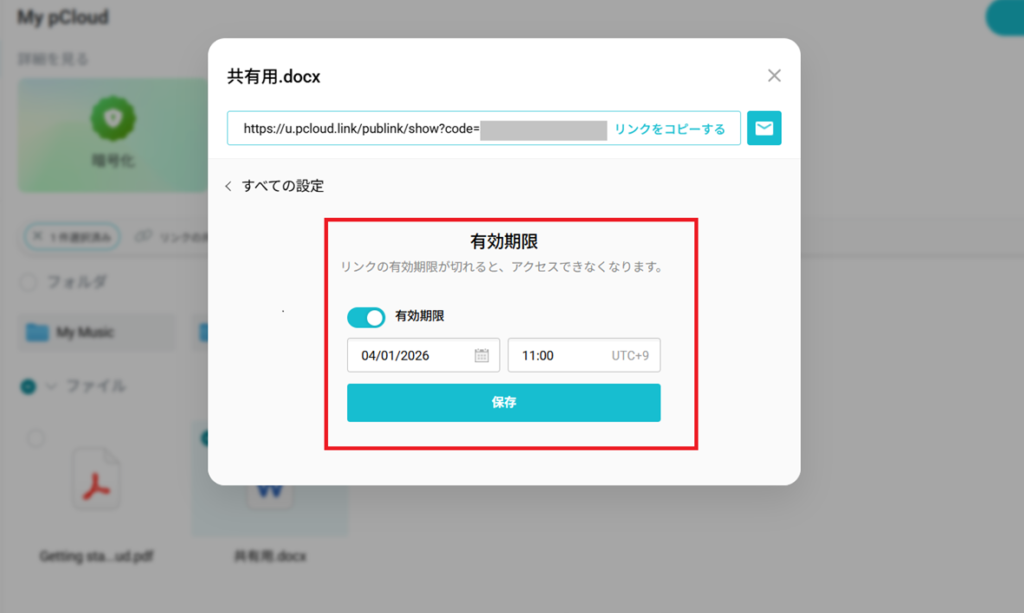Screen dimensions: 1024x613
Task: Select the フォルダ radio circle
Action: [28, 282]
